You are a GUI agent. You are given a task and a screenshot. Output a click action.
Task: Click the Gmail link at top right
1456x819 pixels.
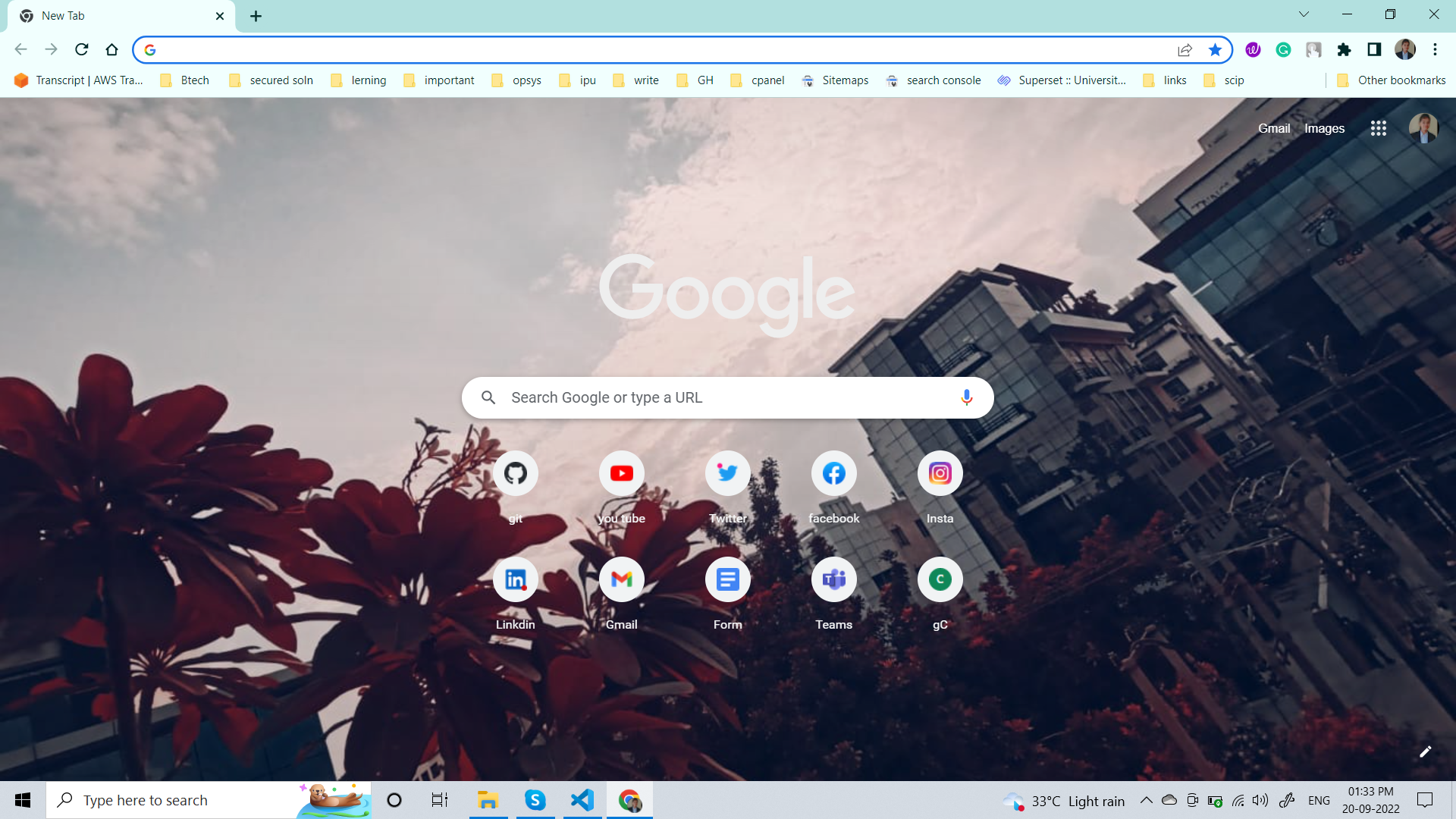pyautogui.click(x=1273, y=128)
